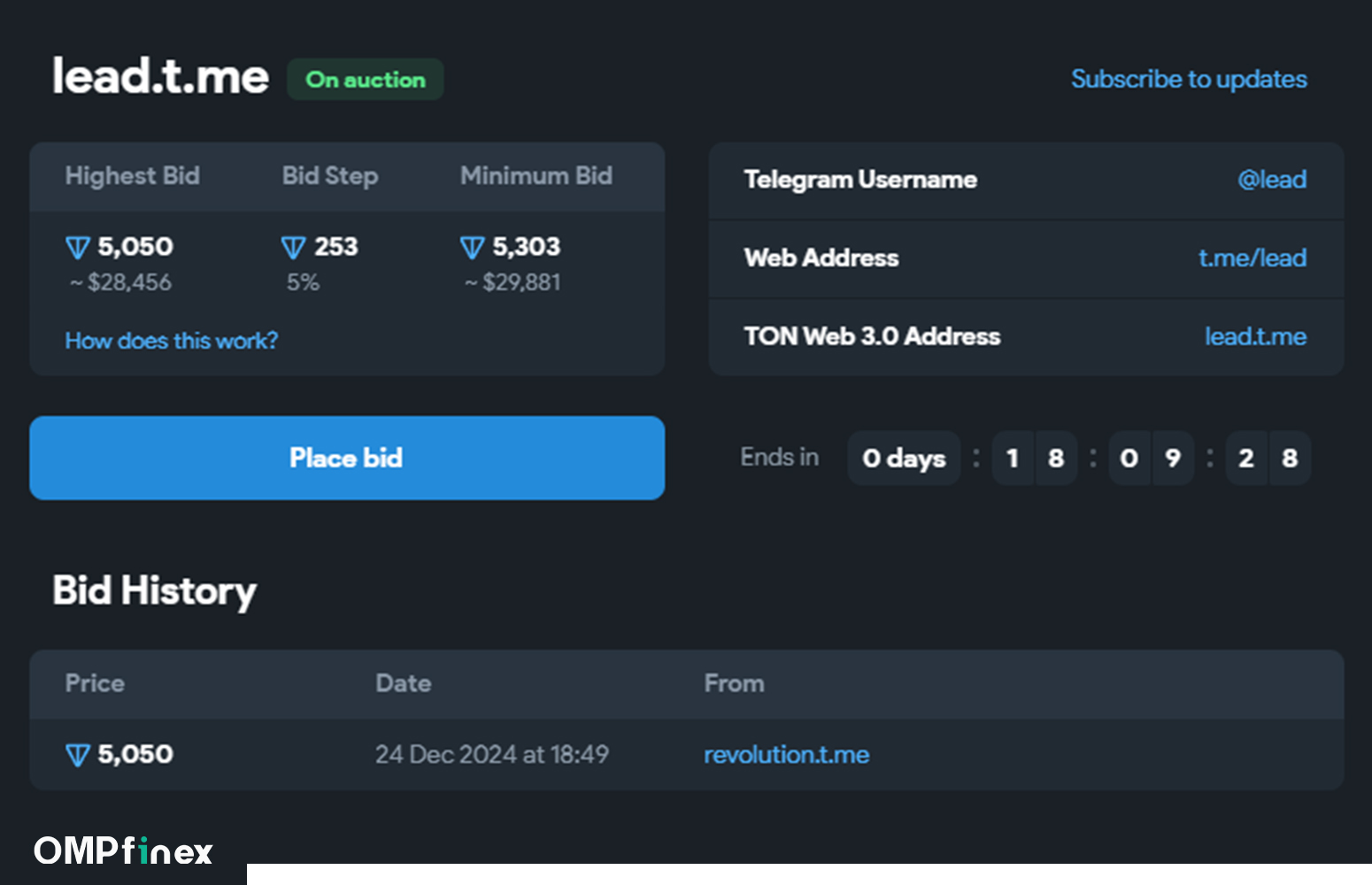1372x885 pixels.
Task: Click the Price column header
Action: tap(95, 684)
